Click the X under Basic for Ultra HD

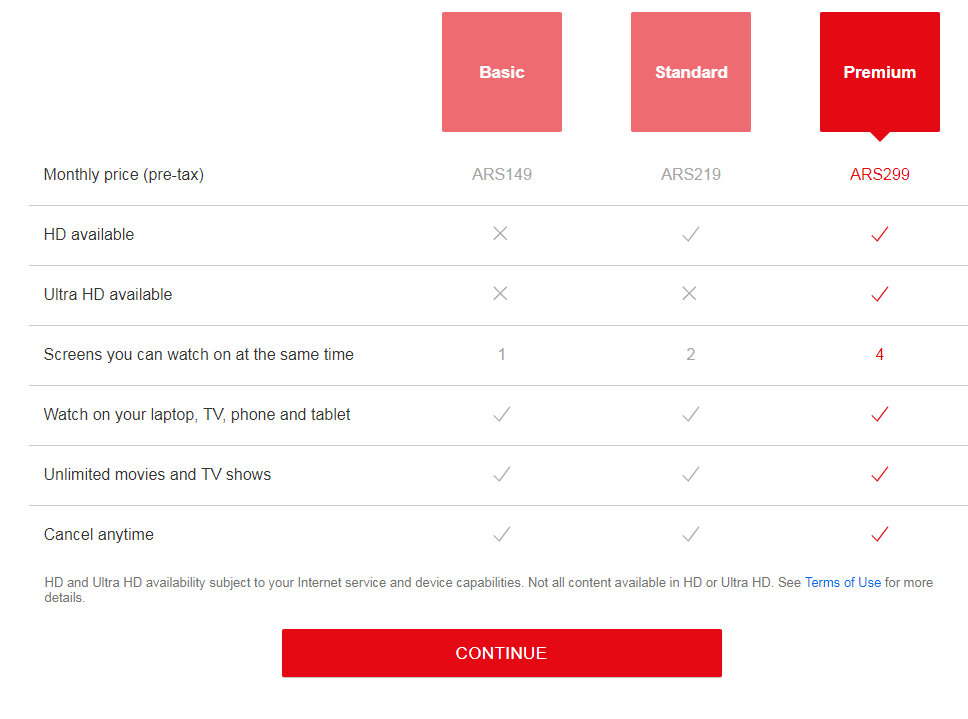pyautogui.click(x=501, y=294)
